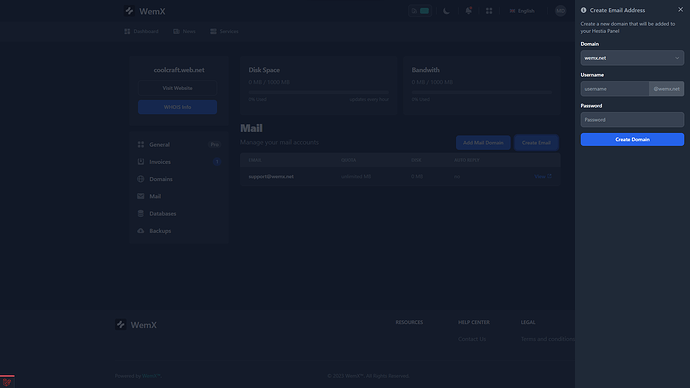The height and width of the screenshot is (388, 690).
Task: Click the footer WemX logo
Action: [x=136, y=325]
